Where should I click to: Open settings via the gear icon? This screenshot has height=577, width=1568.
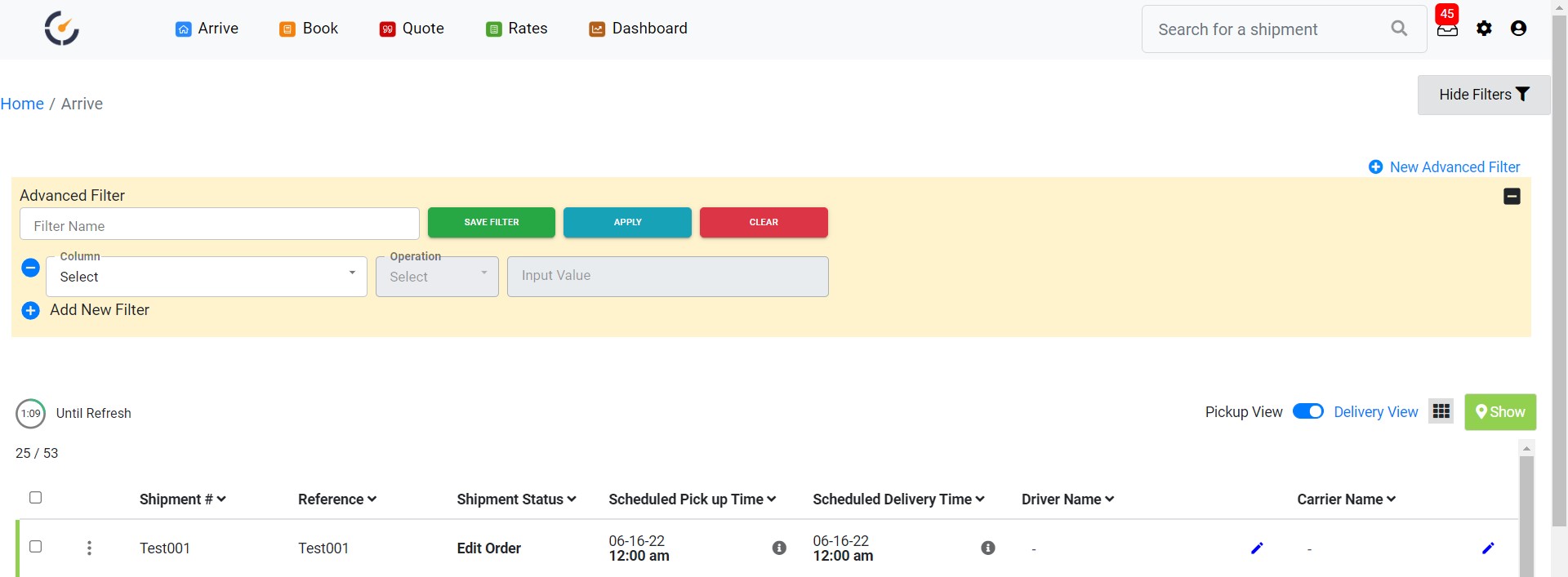click(x=1484, y=29)
